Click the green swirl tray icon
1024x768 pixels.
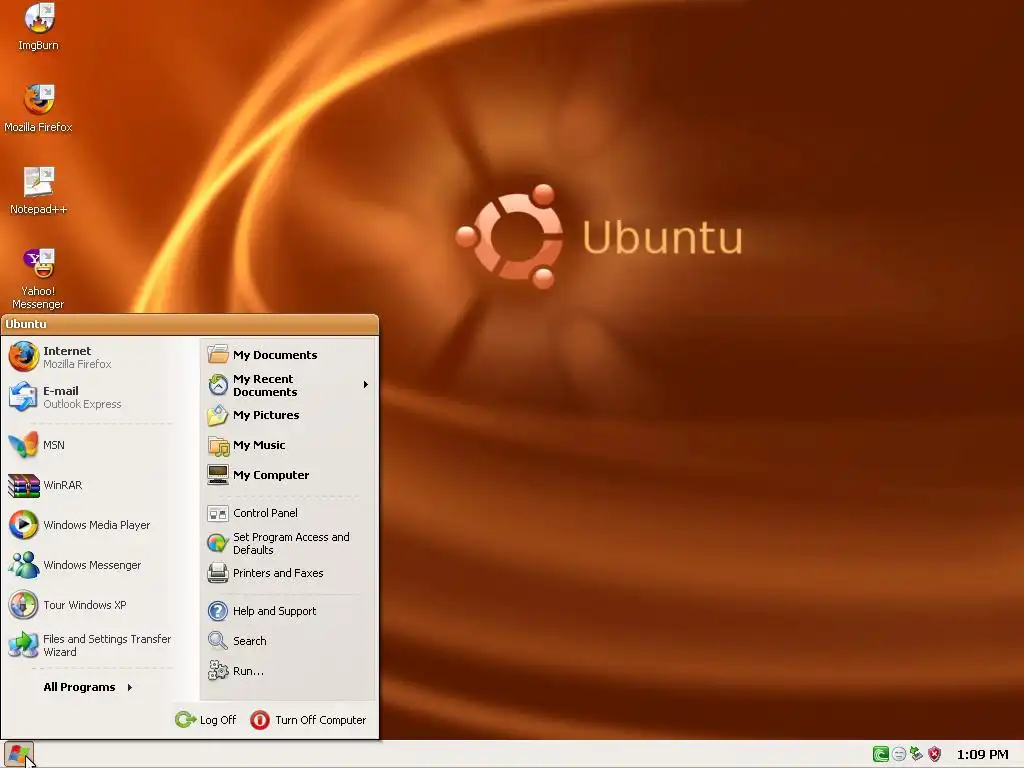point(880,754)
